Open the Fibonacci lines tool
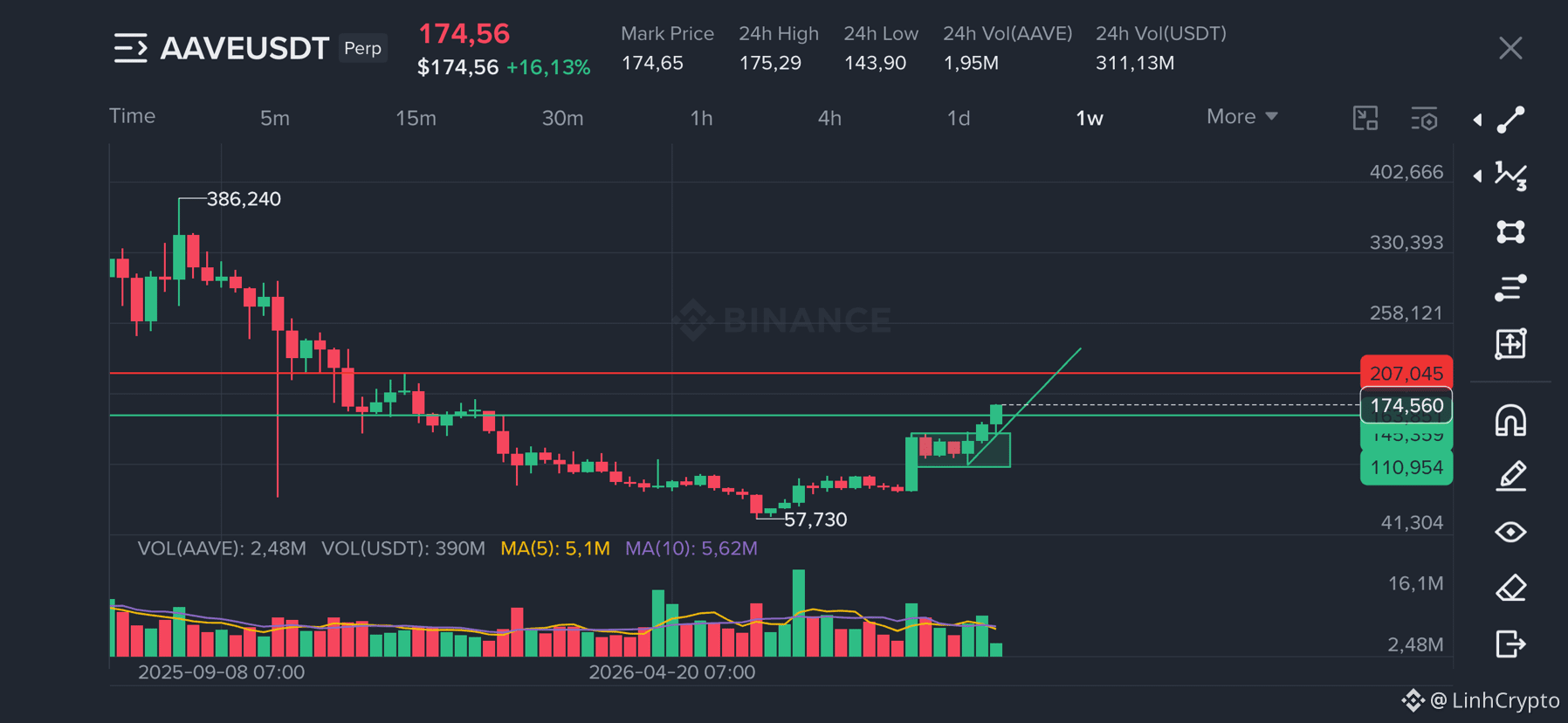The image size is (1568, 723). pyautogui.click(x=1511, y=288)
